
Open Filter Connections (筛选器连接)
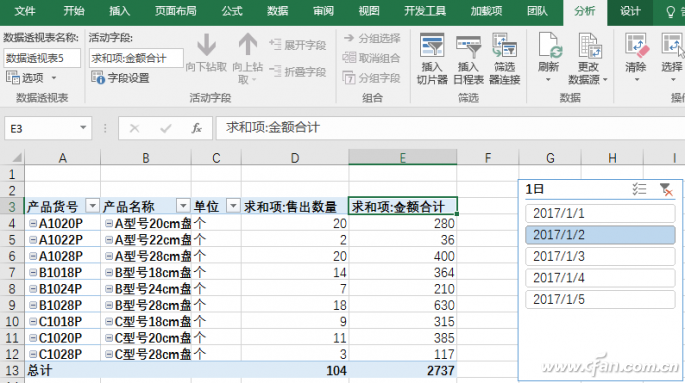505,59
